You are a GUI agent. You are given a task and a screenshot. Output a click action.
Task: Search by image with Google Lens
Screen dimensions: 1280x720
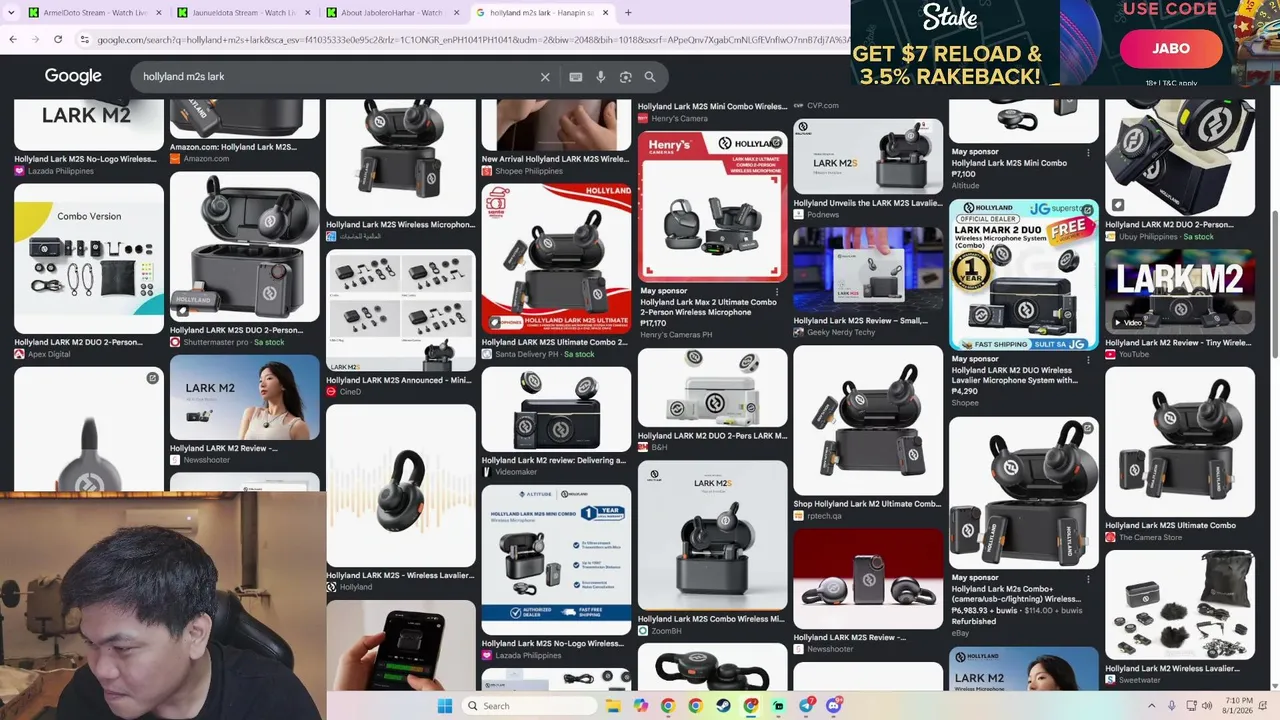pos(626,77)
